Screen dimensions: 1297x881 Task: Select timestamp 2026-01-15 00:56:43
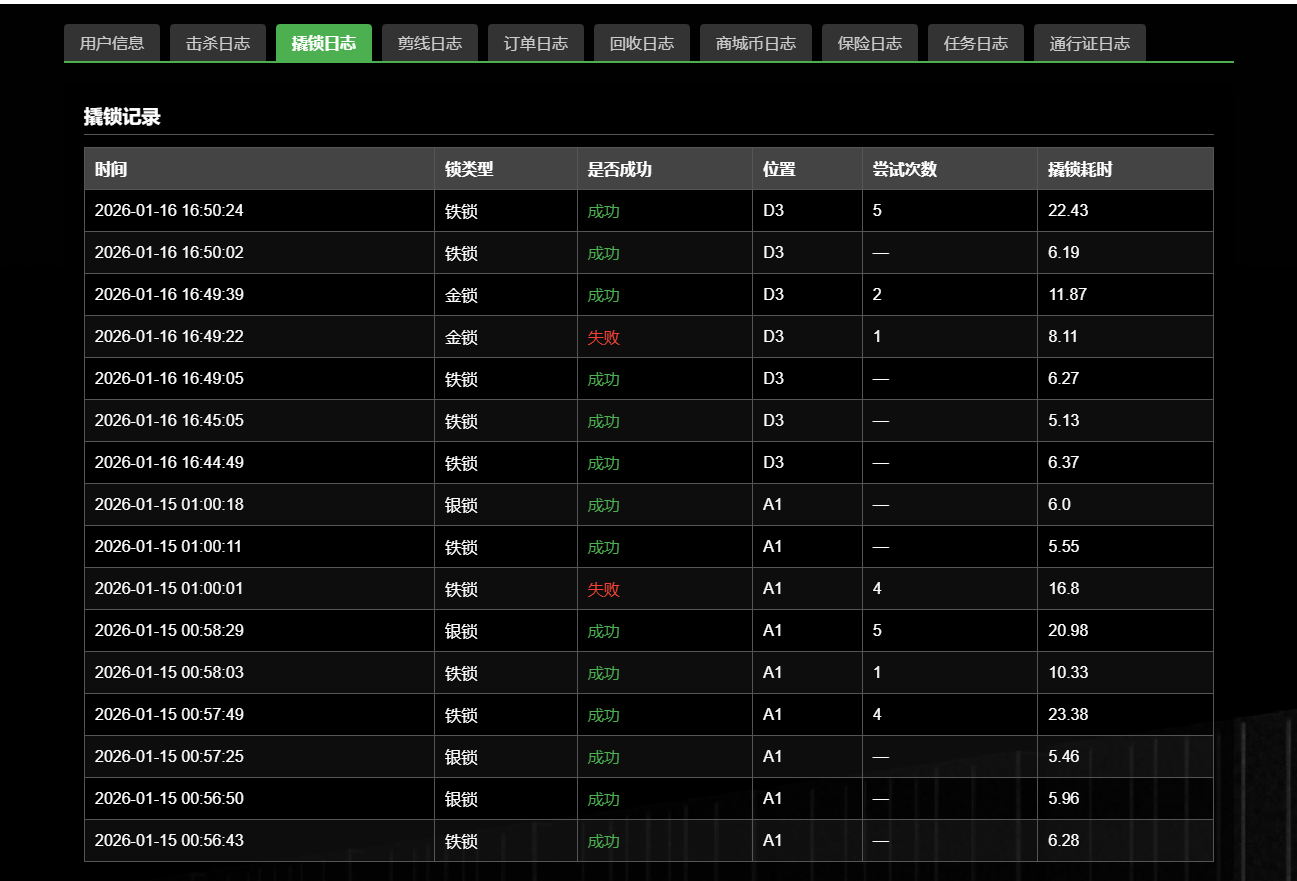(169, 841)
